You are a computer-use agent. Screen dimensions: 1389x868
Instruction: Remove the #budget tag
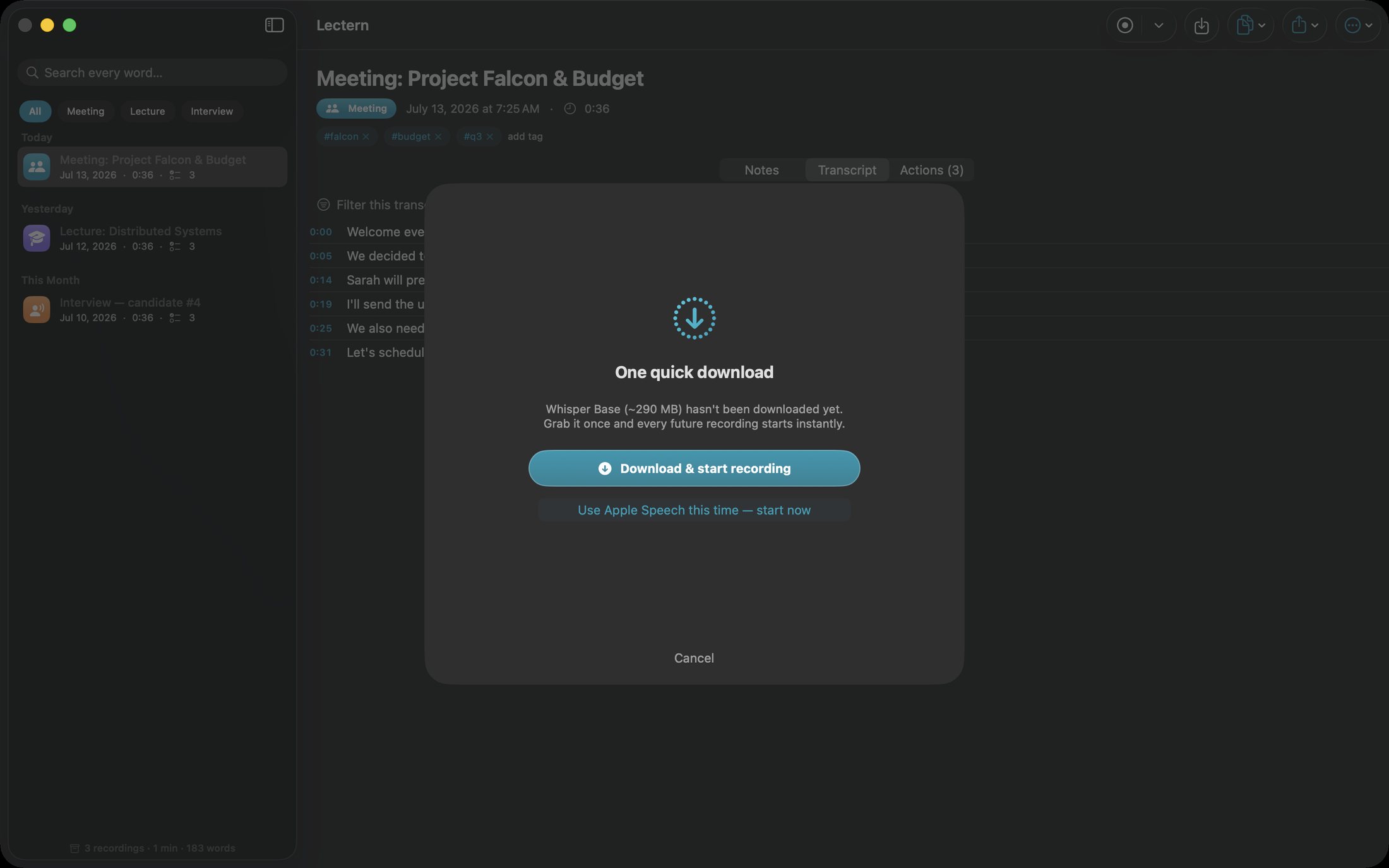[x=438, y=136]
